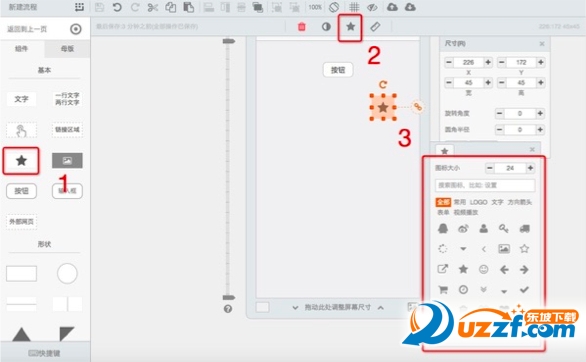
Task: Pick the Weibo icon in picker
Action: click(463, 229)
